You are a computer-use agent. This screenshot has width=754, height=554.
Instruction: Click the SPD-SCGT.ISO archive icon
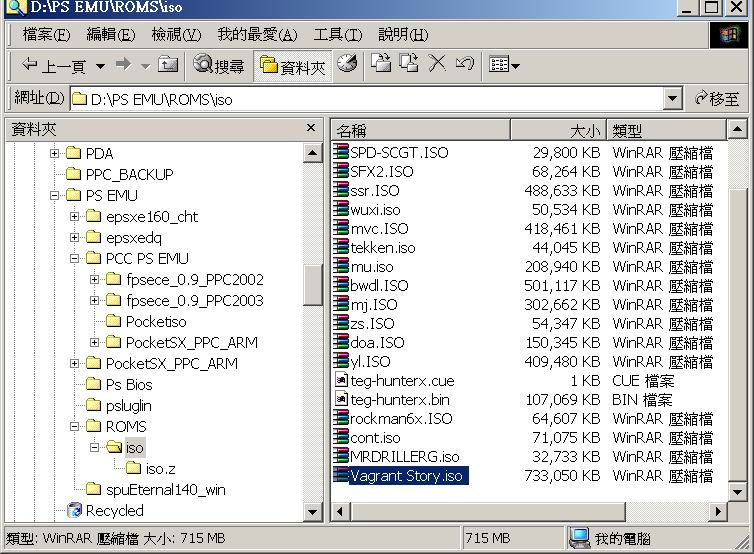(x=341, y=152)
